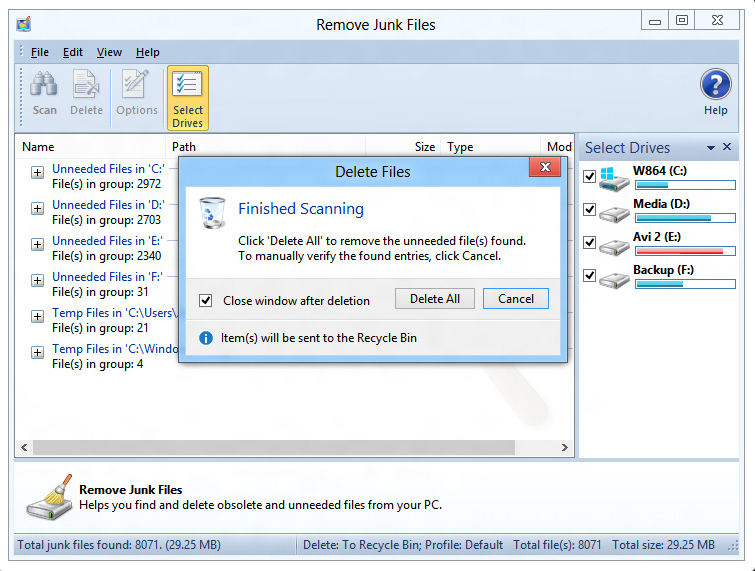Viewport: 755px width, 571px height.
Task: Click 'Total file(s): 8071' in status bar
Action: point(557,545)
